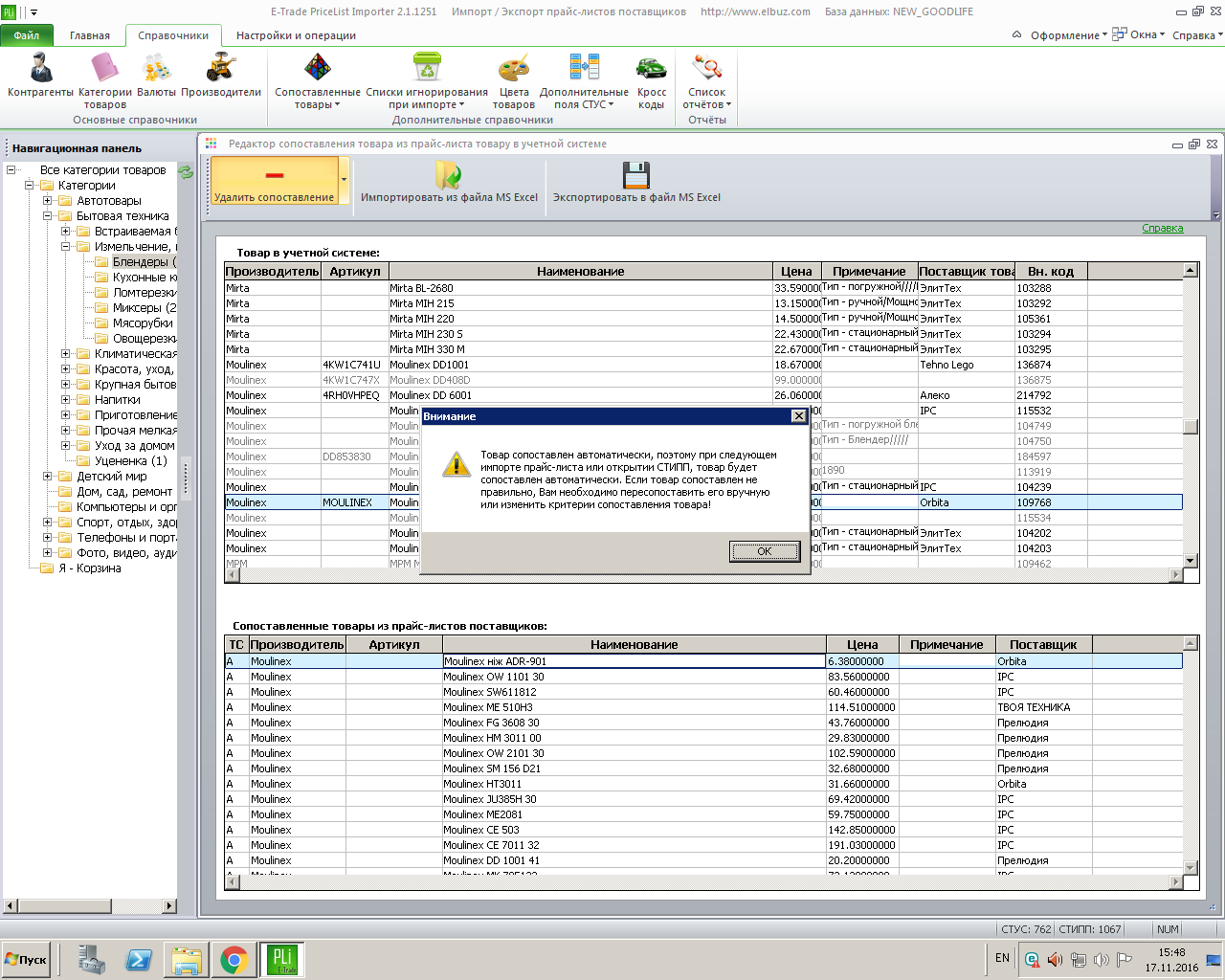Expand the Автотовары category
This screenshot has width=1225, height=980.
point(48,201)
